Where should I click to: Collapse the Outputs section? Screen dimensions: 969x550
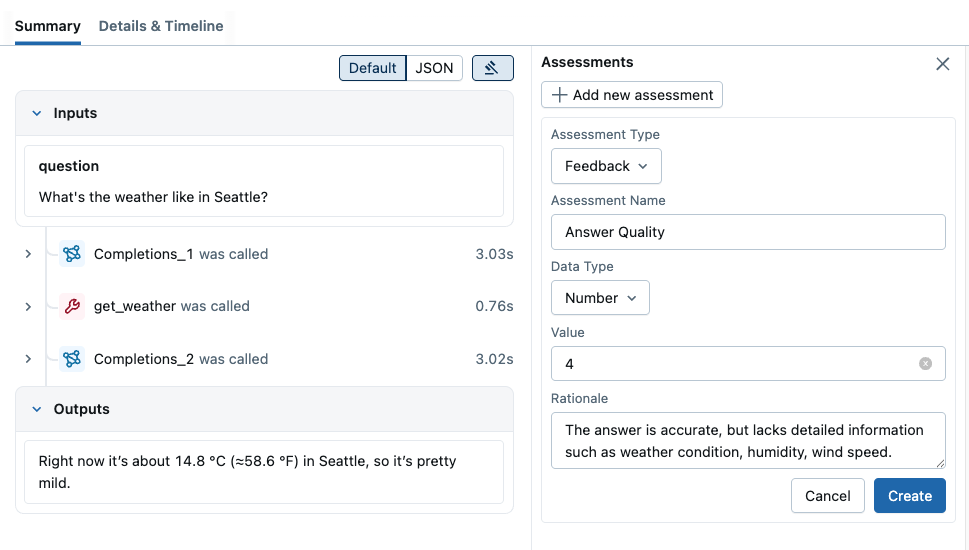point(37,409)
